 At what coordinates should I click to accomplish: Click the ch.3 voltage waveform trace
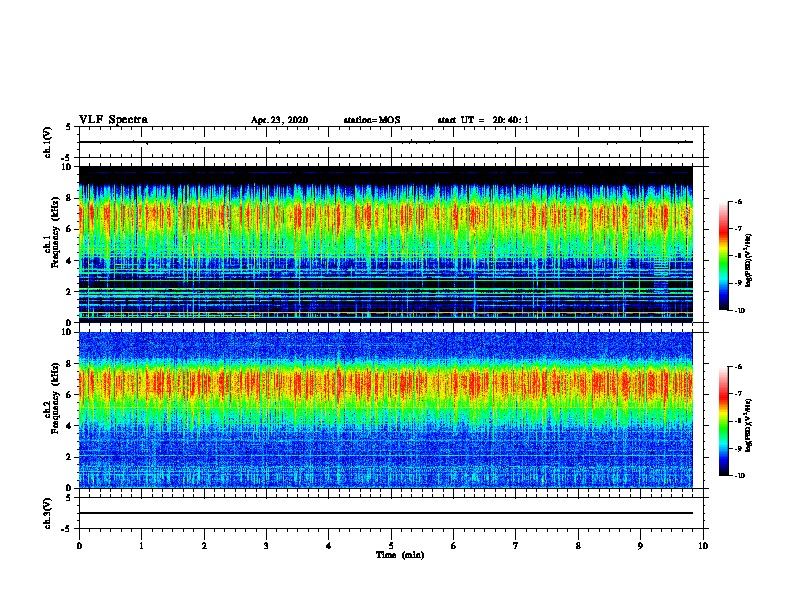point(386,513)
